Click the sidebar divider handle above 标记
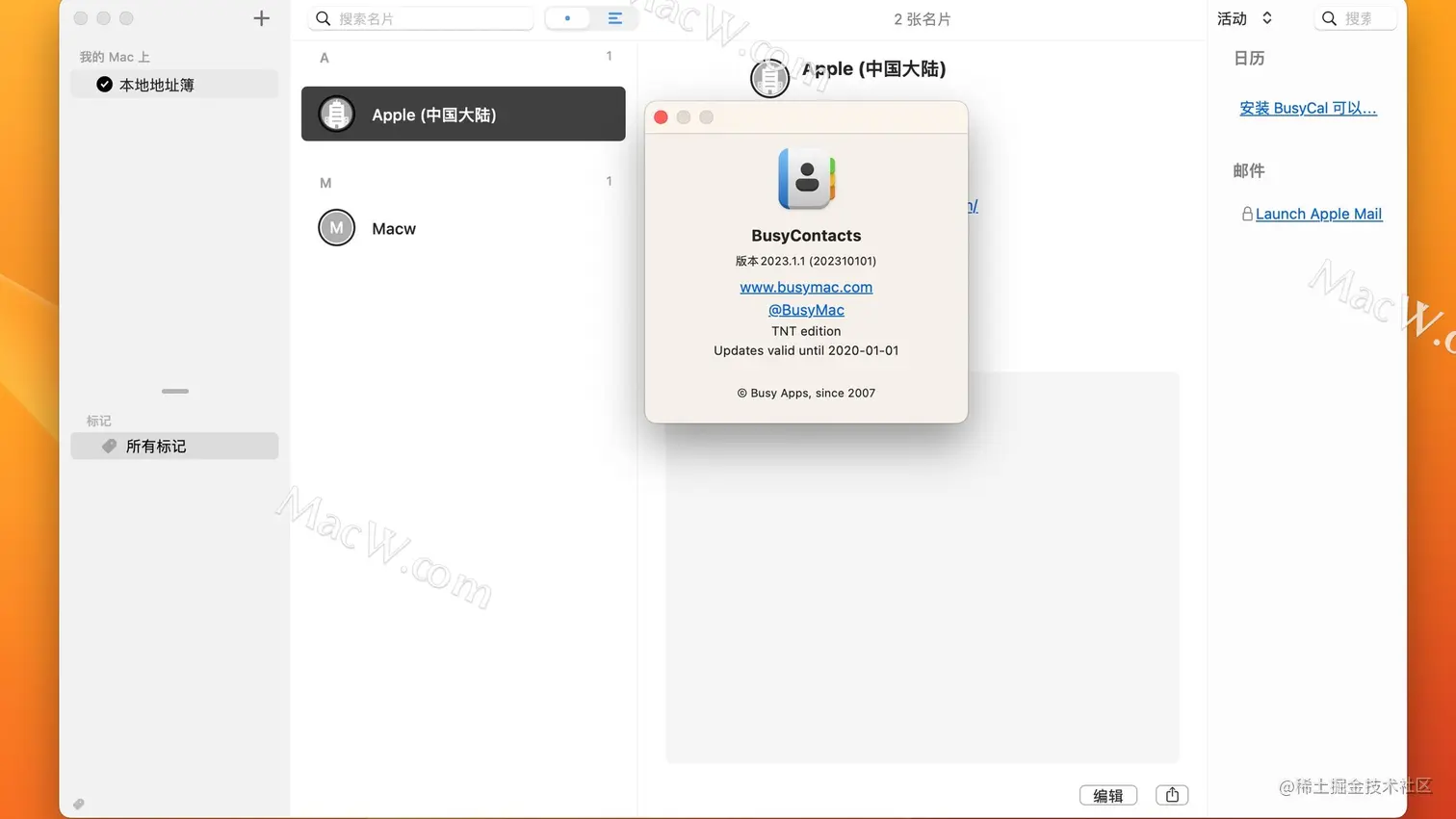The image size is (1456, 819). (175, 391)
